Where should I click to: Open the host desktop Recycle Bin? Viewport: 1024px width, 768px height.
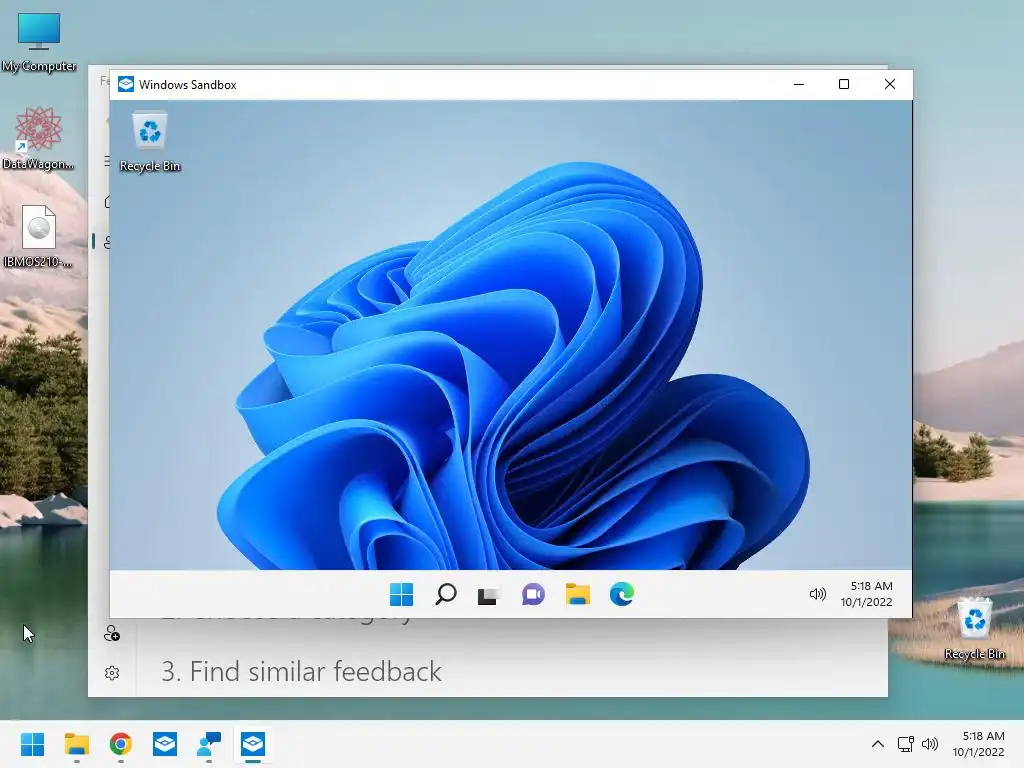974,628
